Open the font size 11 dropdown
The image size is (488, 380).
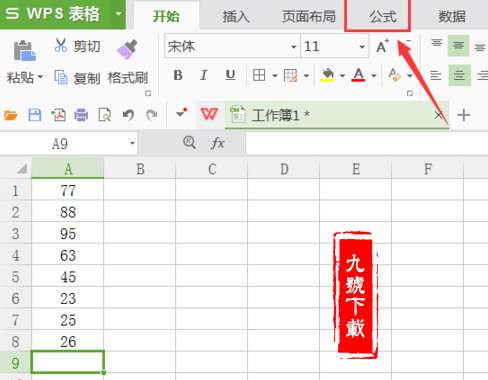click(x=362, y=46)
